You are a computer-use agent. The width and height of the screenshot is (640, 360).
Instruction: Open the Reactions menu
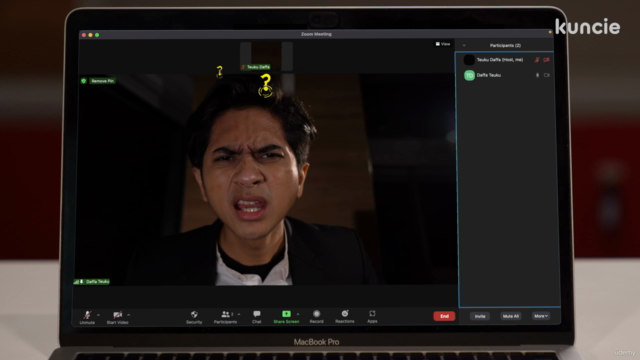pyautogui.click(x=345, y=316)
